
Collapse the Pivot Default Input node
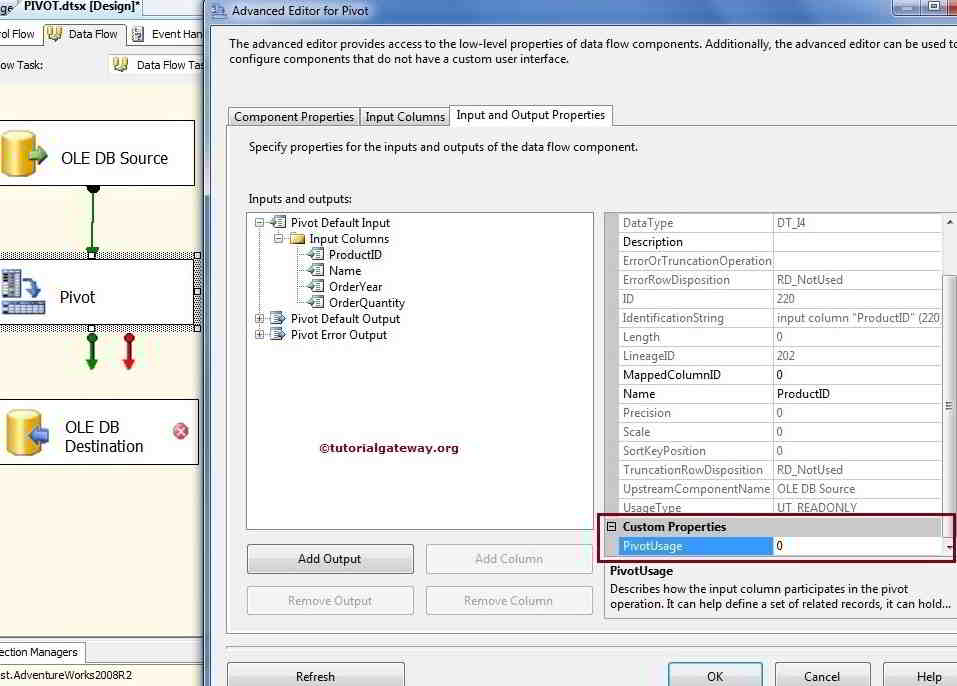[x=258, y=222]
